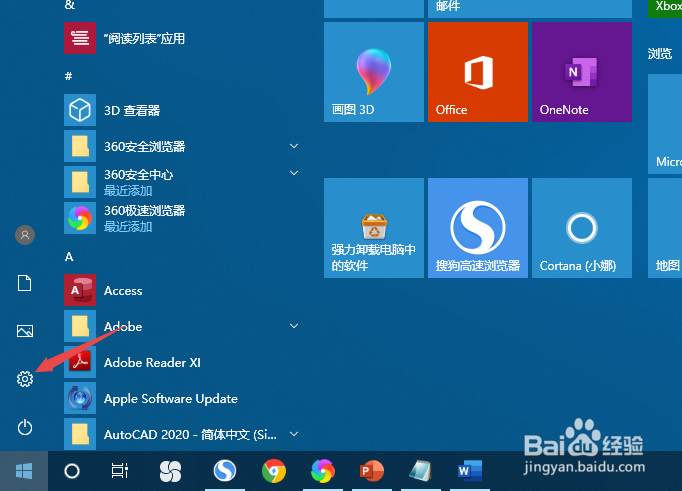Click the '浏览' tile group heading

pyautogui.click(x=660, y=53)
